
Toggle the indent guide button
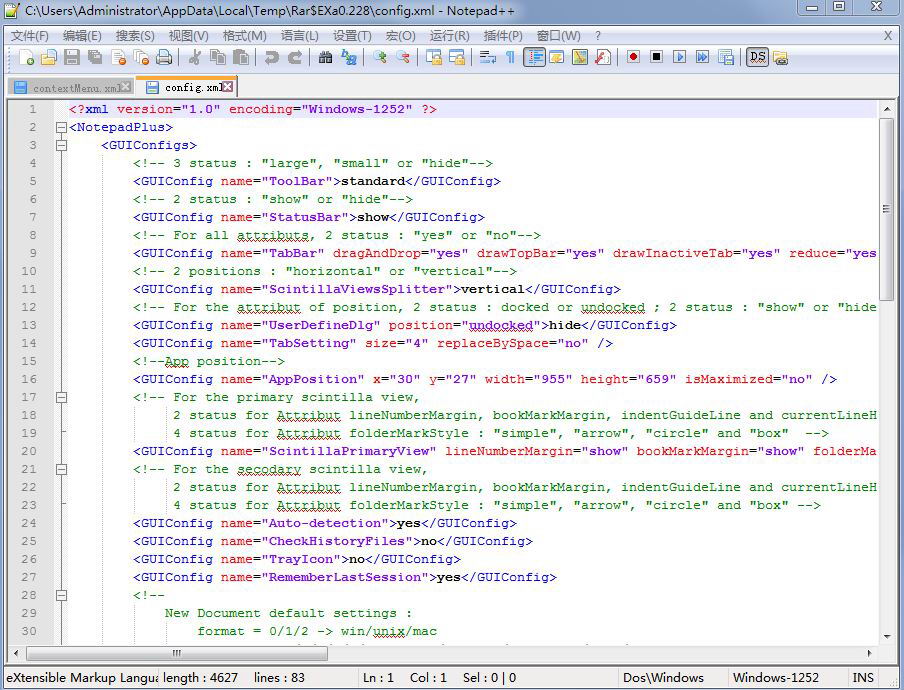click(x=534, y=57)
